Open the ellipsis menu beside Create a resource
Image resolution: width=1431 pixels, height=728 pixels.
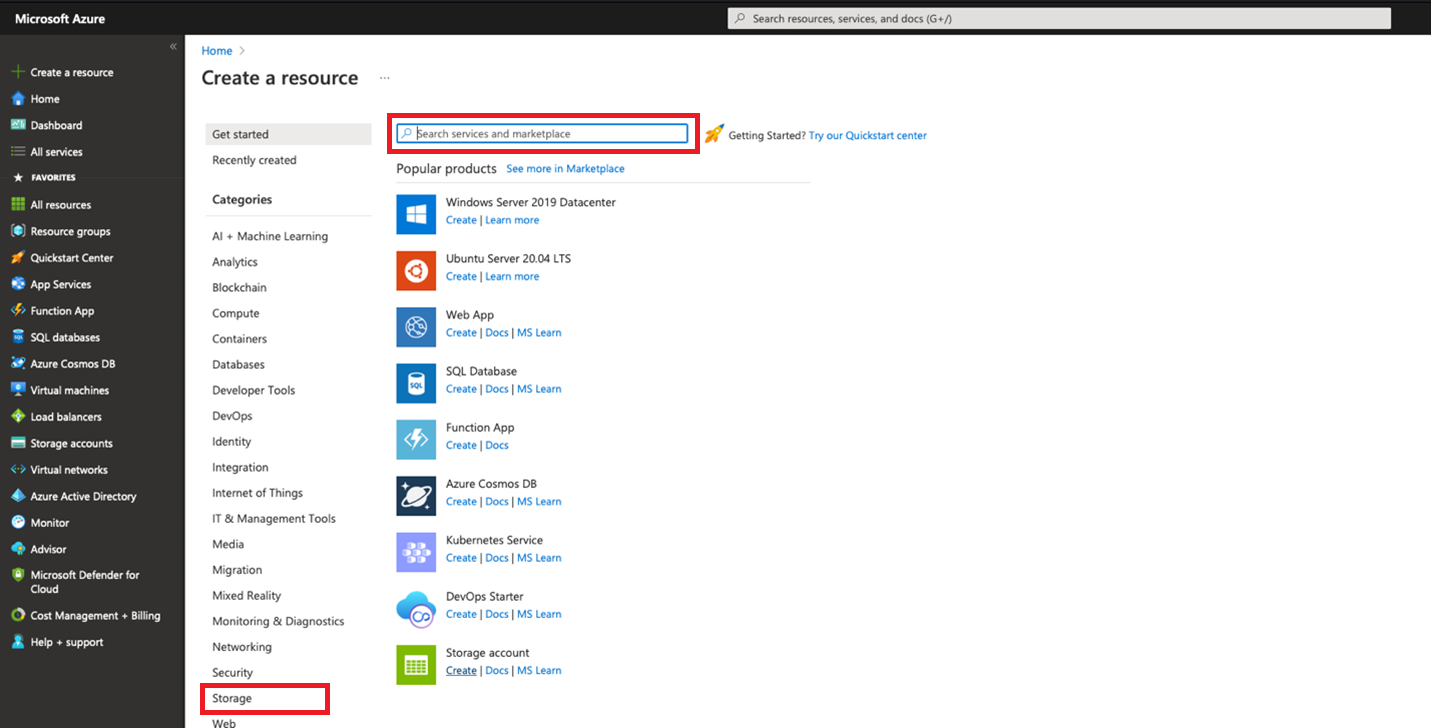(x=385, y=76)
